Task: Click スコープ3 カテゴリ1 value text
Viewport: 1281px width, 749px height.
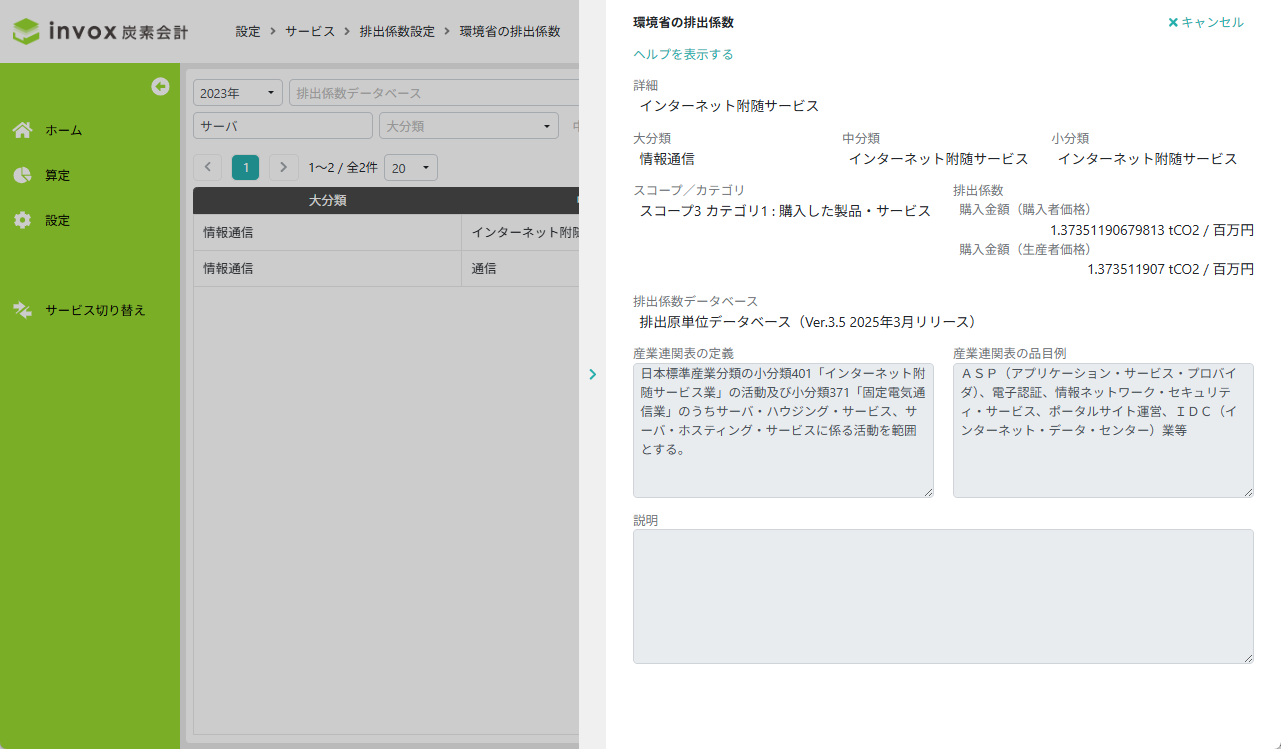Action: click(x=785, y=211)
